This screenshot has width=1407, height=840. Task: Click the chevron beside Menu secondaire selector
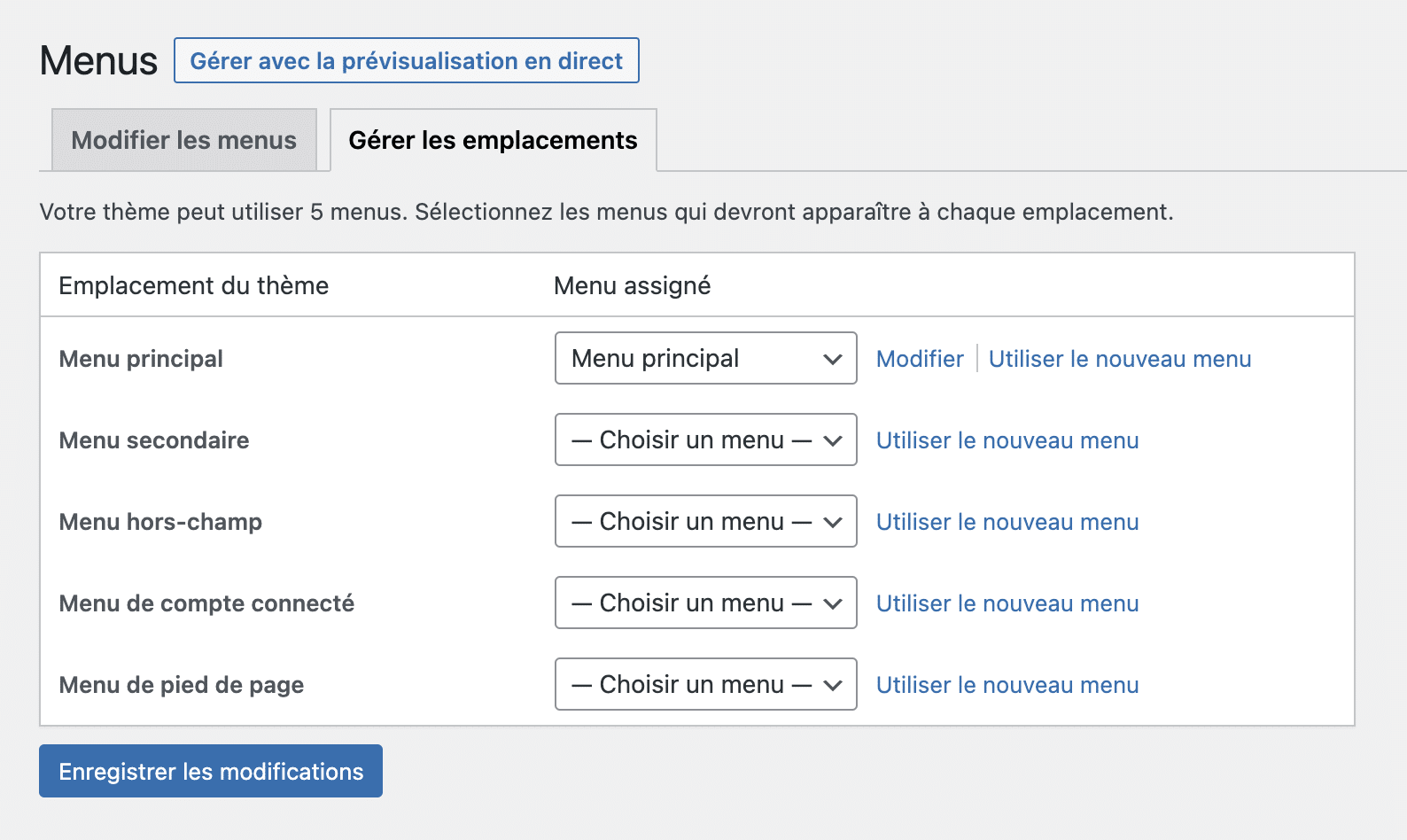[x=831, y=439]
